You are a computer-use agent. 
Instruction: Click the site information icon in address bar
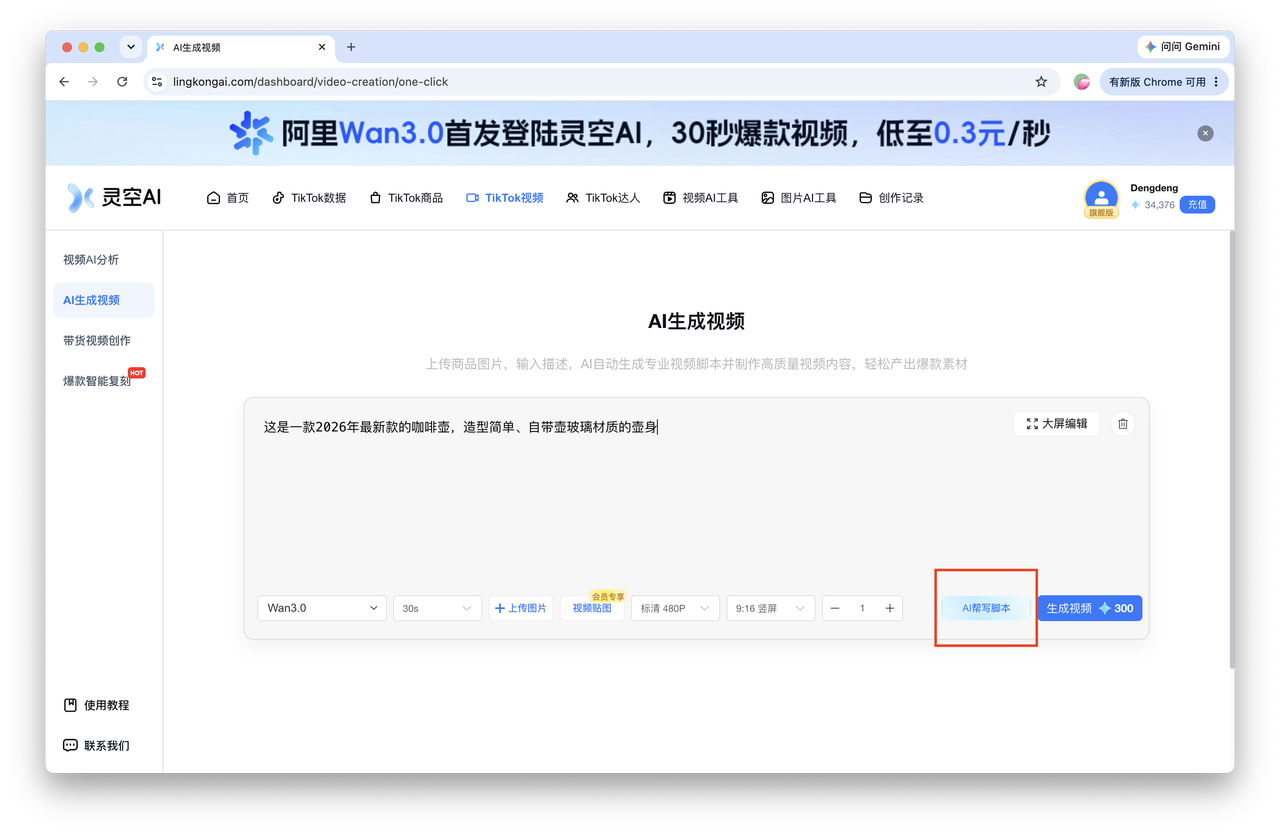point(157,82)
